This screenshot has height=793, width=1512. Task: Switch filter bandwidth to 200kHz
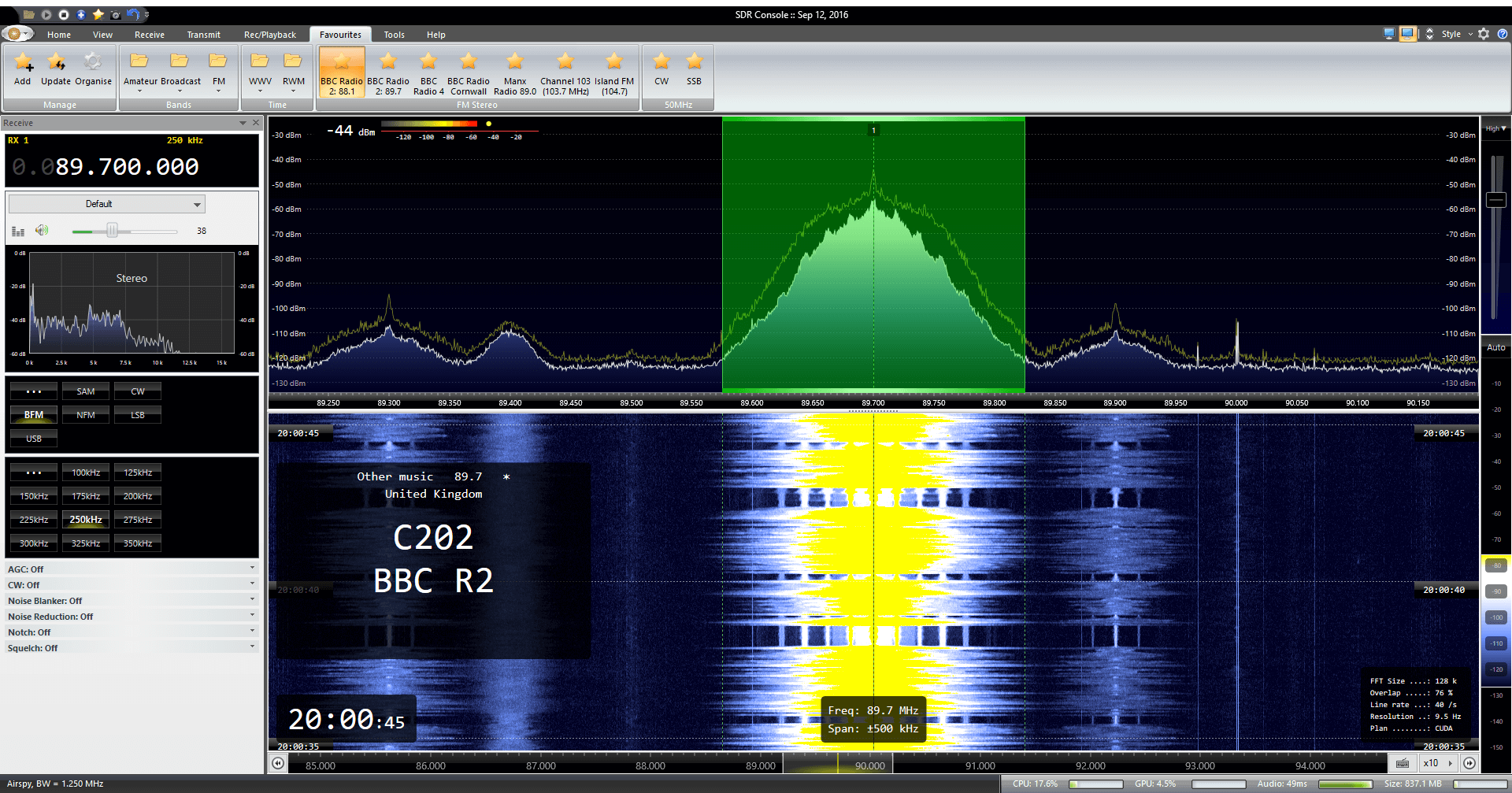[137, 495]
